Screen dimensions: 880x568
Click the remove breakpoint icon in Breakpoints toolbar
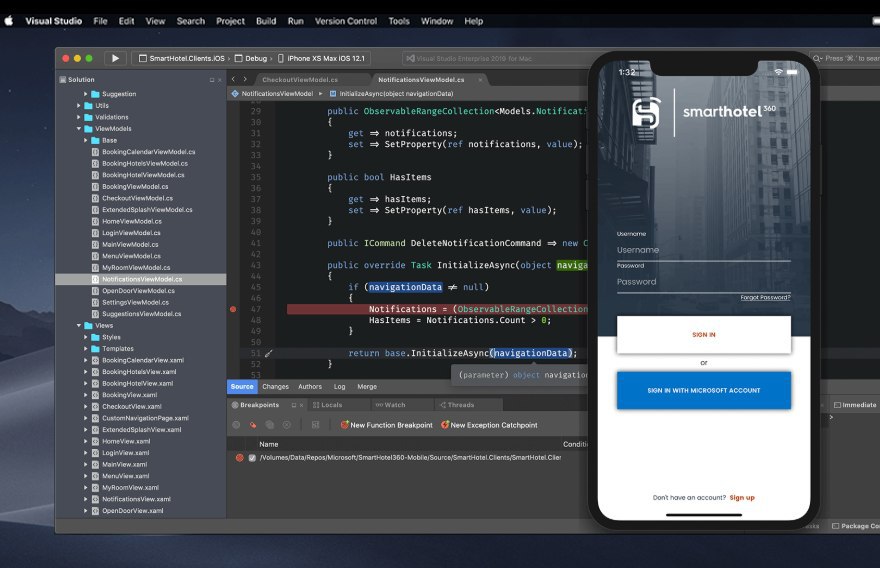(x=253, y=425)
